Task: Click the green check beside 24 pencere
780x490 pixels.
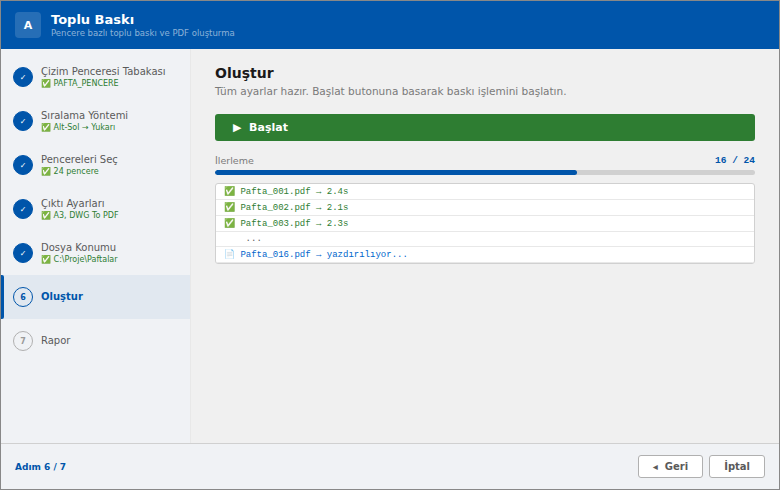Action: 46,172
